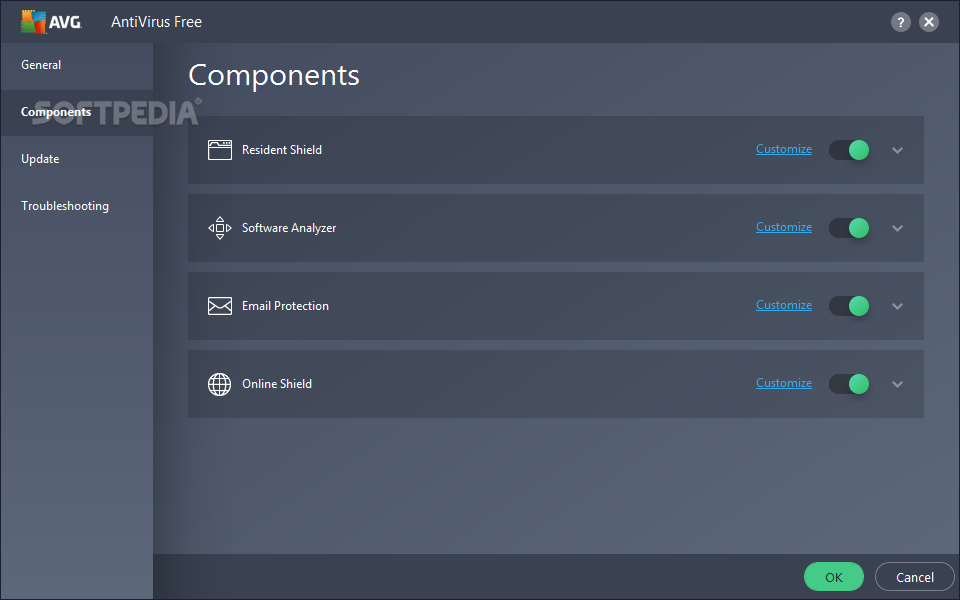Toggle off Resident Shield switch
This screenshot has height=600, width=960.
(x=849, y=150)
